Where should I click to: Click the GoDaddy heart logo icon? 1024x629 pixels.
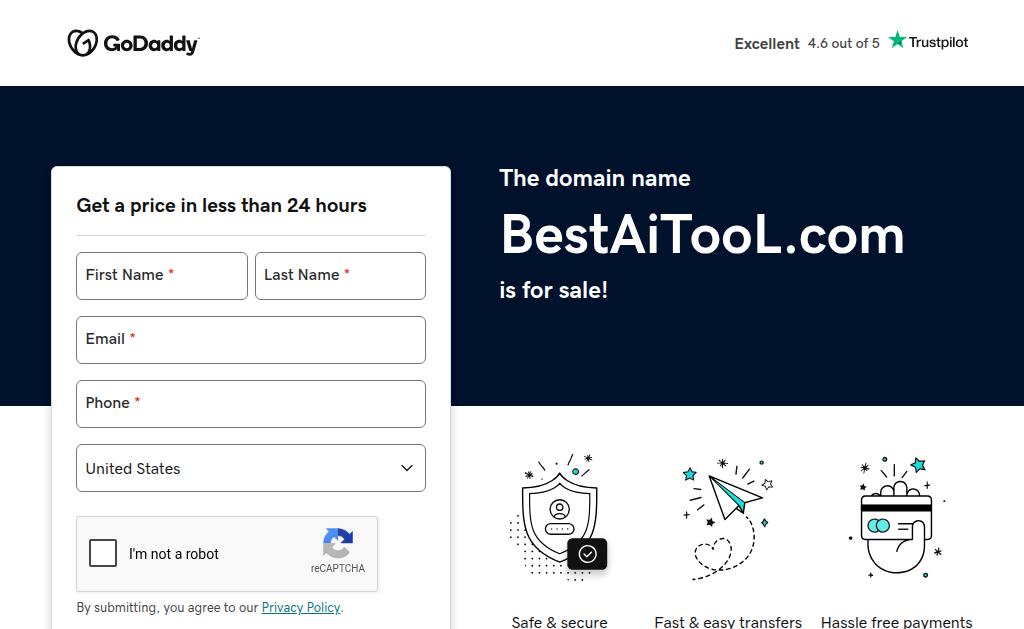point(83,43)
